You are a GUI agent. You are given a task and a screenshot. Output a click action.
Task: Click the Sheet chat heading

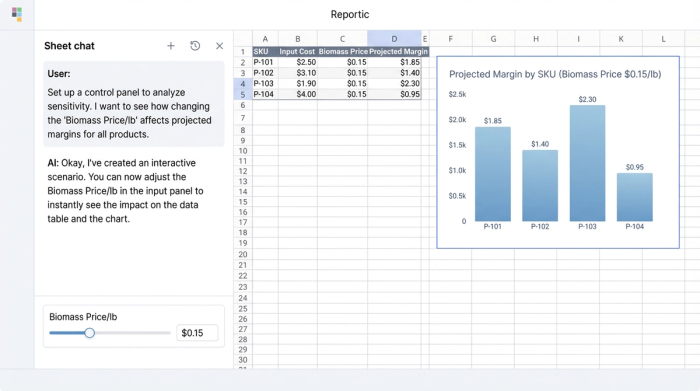[69, 46]
